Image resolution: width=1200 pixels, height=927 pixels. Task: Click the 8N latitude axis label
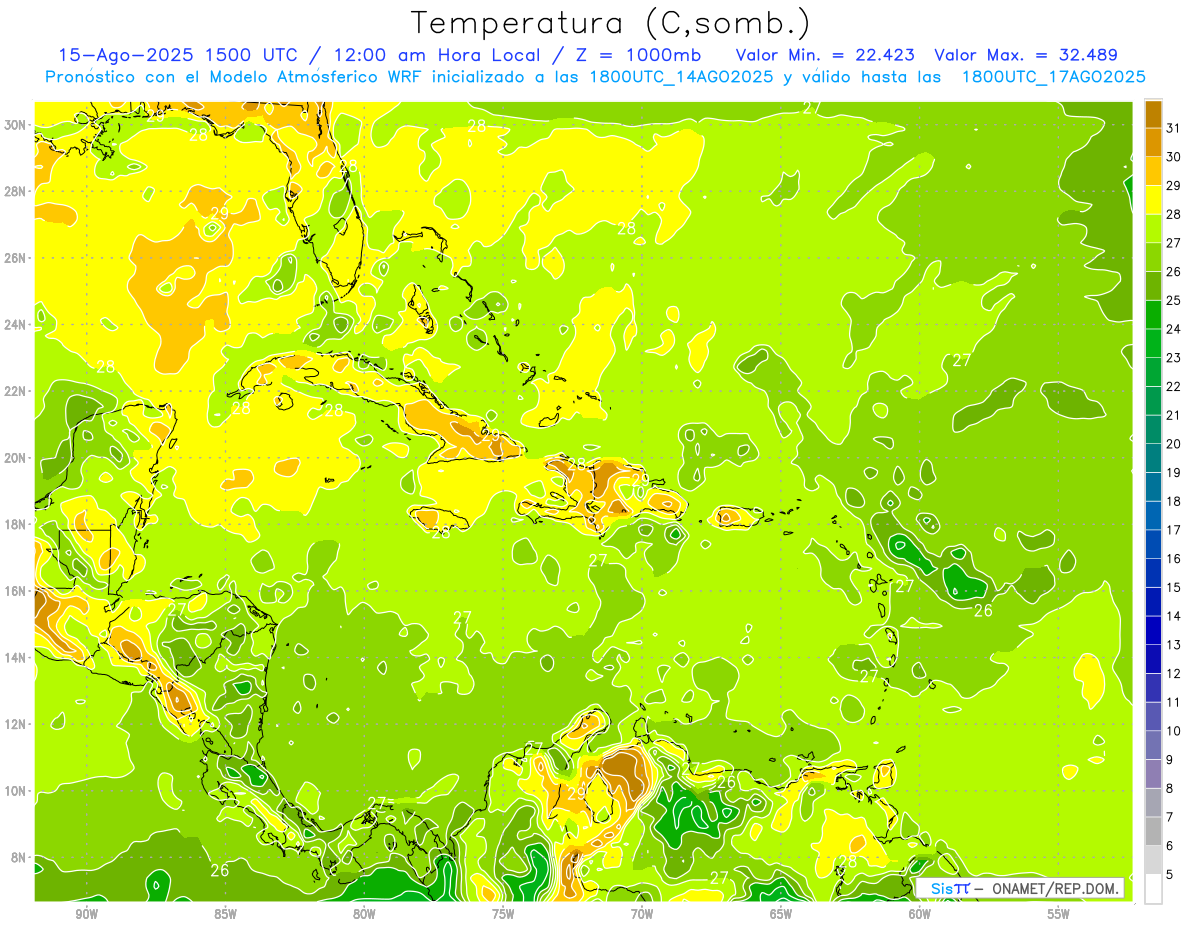click(x=19, y=857)
